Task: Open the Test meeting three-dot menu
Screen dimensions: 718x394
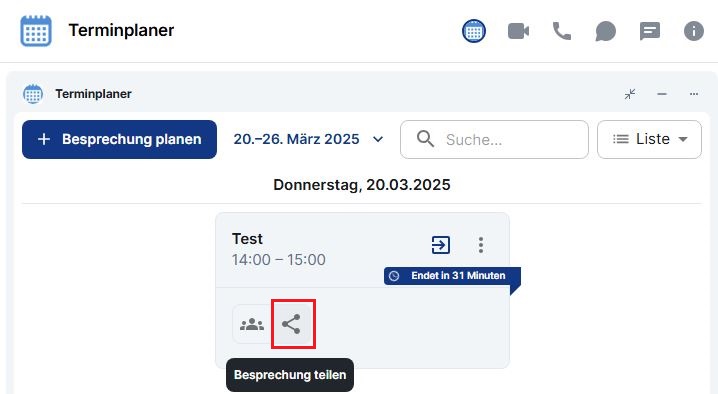Action: pos(481,245)
